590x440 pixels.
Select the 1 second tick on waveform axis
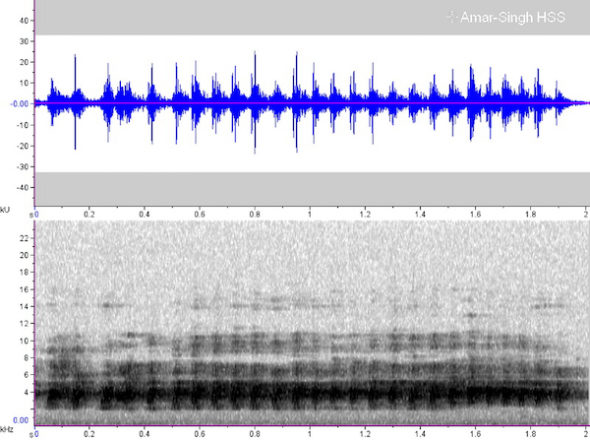click(x=310, y=214)
